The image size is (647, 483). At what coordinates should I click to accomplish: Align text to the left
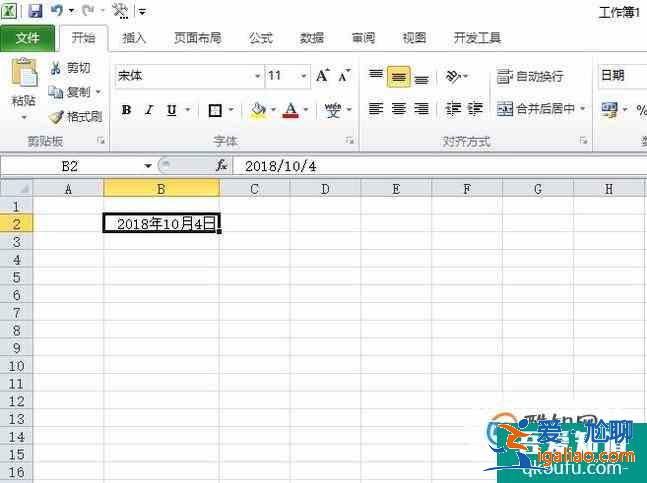point(375,109)
